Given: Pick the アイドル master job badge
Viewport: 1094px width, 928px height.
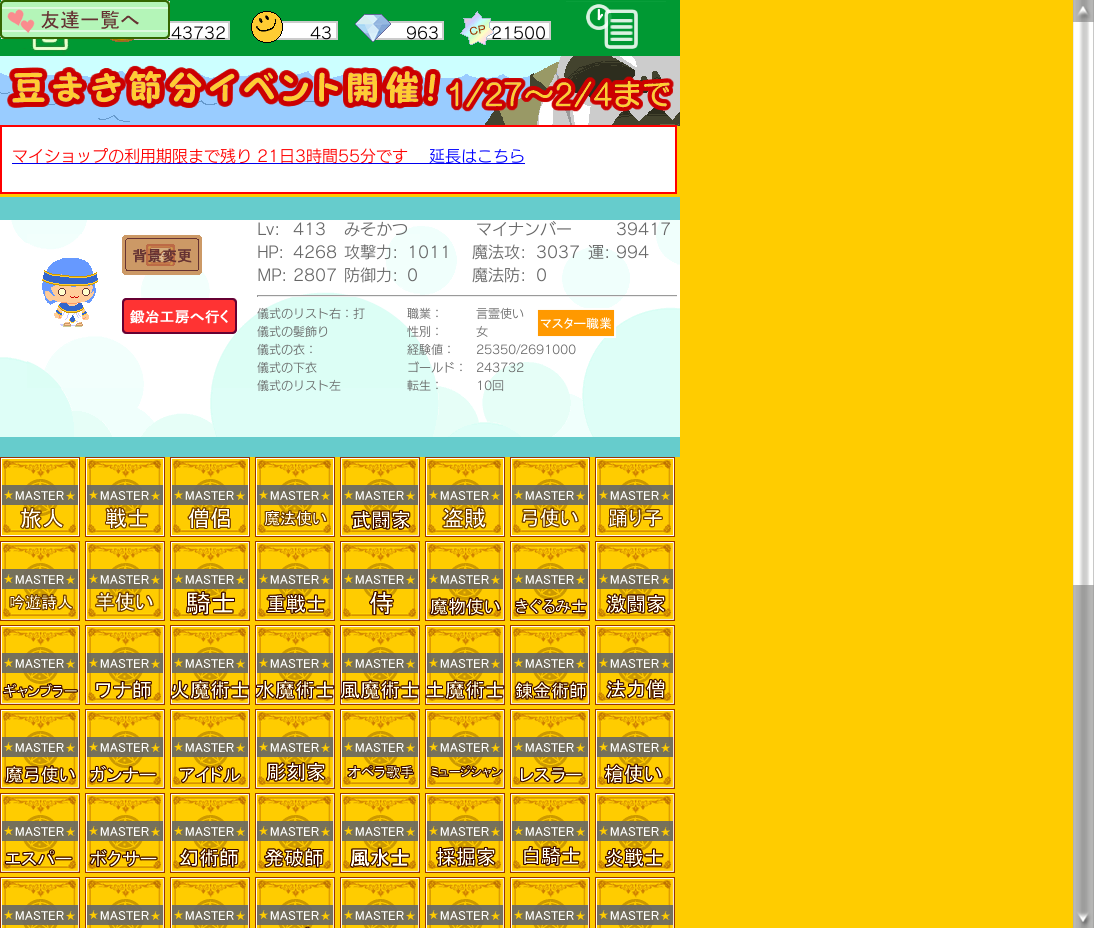Looking at the screenshot, I should [x=210, y=749].
